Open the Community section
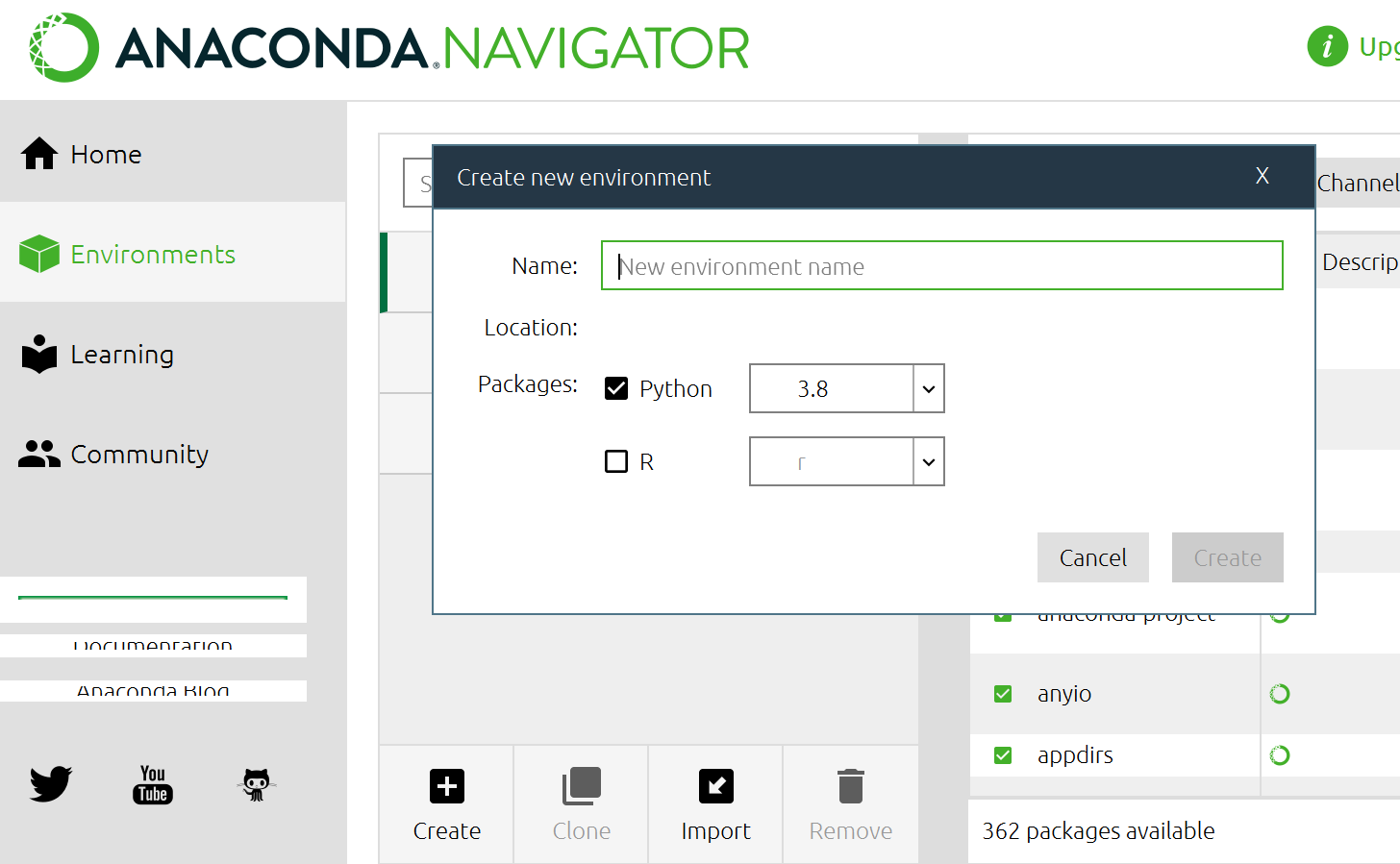The width and height of the screenshot is (1400, 864). pos(173,454)
